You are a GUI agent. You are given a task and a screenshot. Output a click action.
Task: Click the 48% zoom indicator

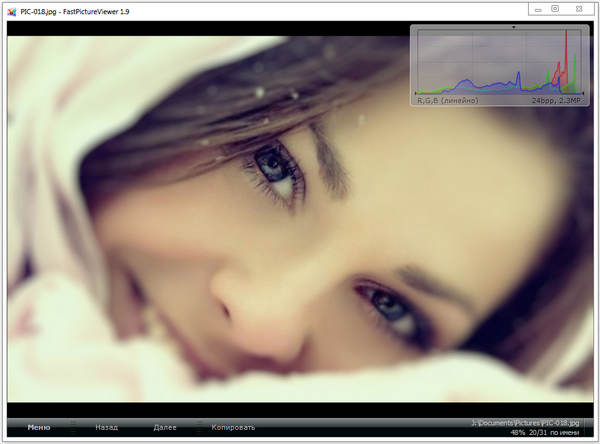coord(518,432)
